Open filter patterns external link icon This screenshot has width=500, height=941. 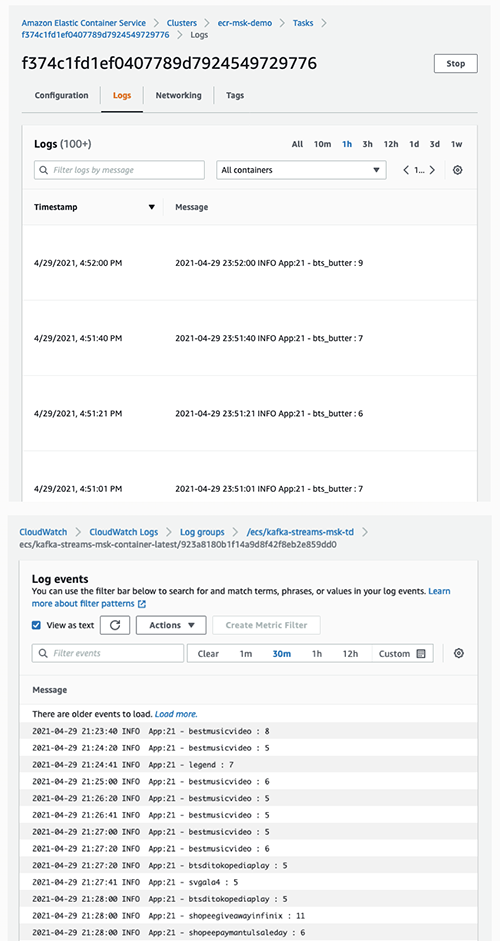click(x=142, y=603)
